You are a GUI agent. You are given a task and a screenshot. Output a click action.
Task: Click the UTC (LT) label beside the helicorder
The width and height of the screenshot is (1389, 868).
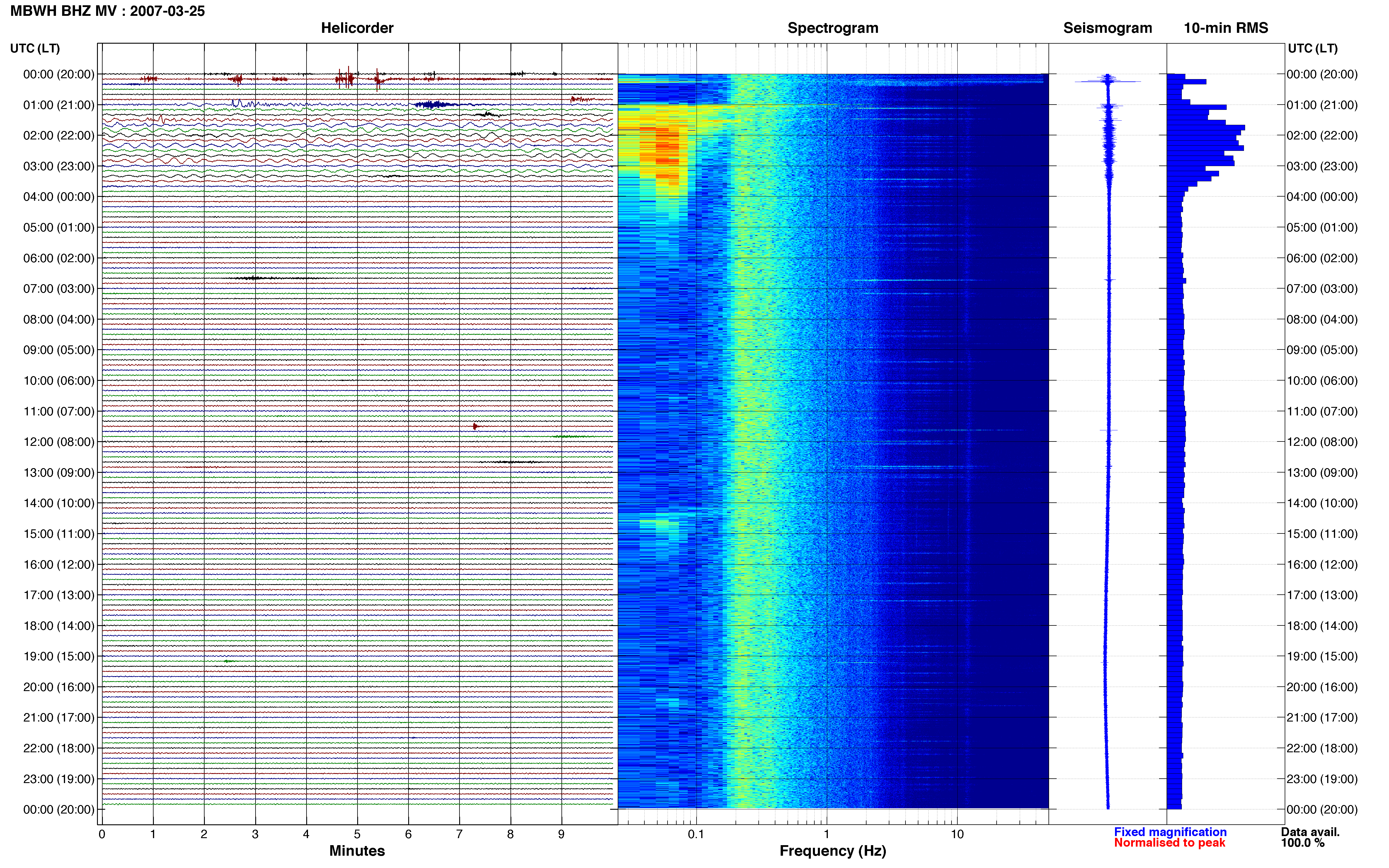coord(35,48)
